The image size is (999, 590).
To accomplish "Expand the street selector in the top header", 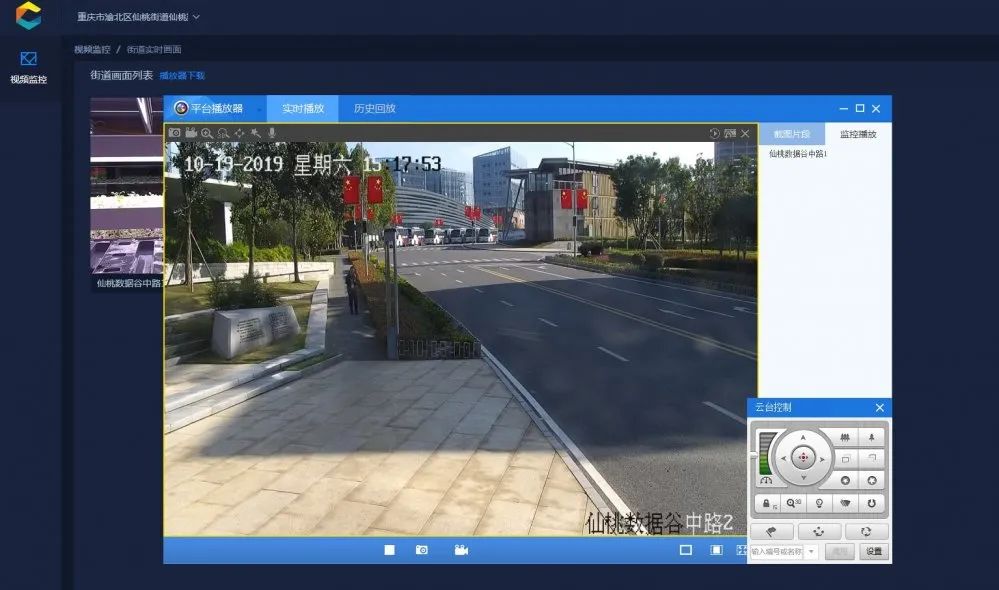I will (x=196, y=17).
